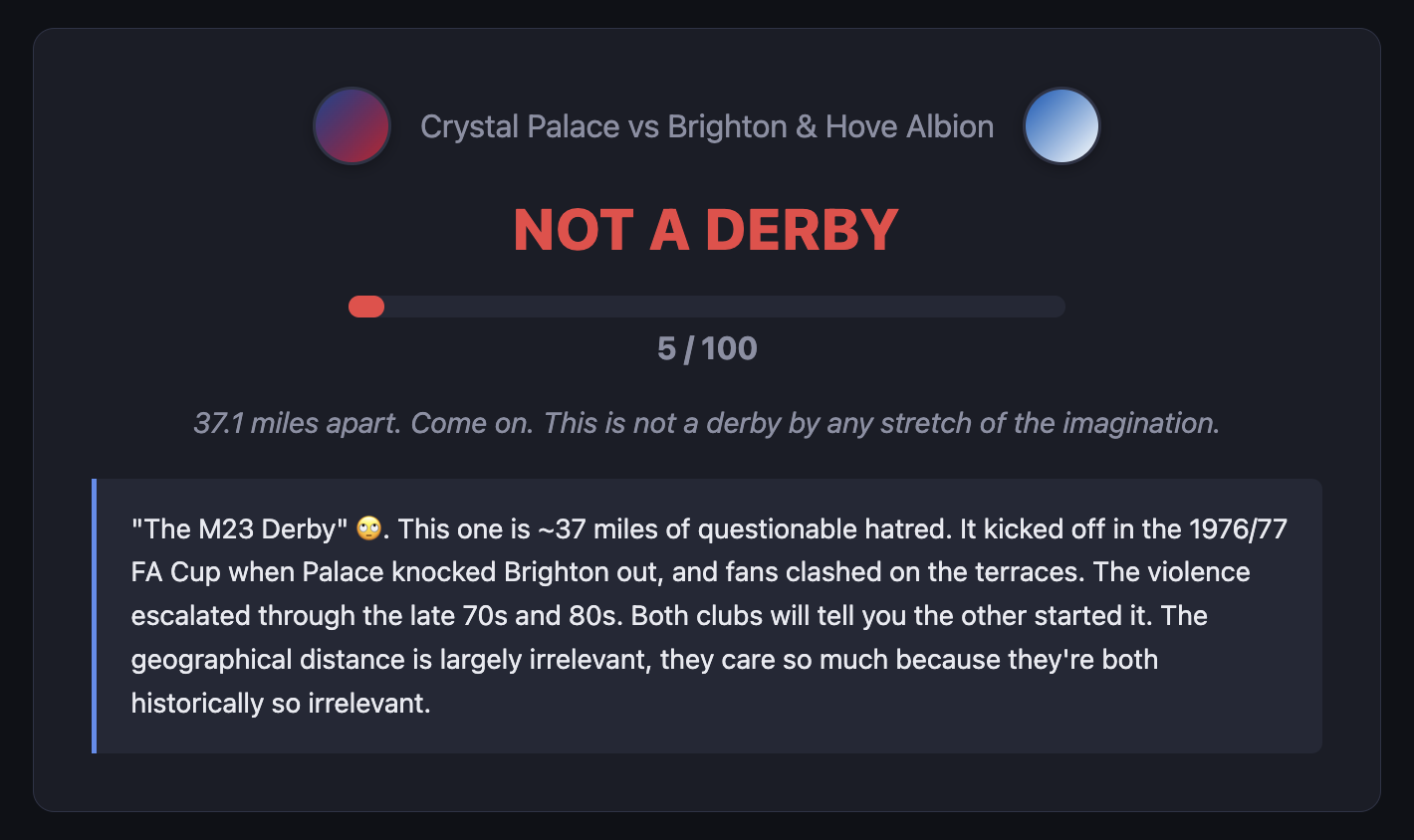Click the Crystal Palace badge beside the matchup title
Screen dimensions: 1414x840
[x=352, y=126]
